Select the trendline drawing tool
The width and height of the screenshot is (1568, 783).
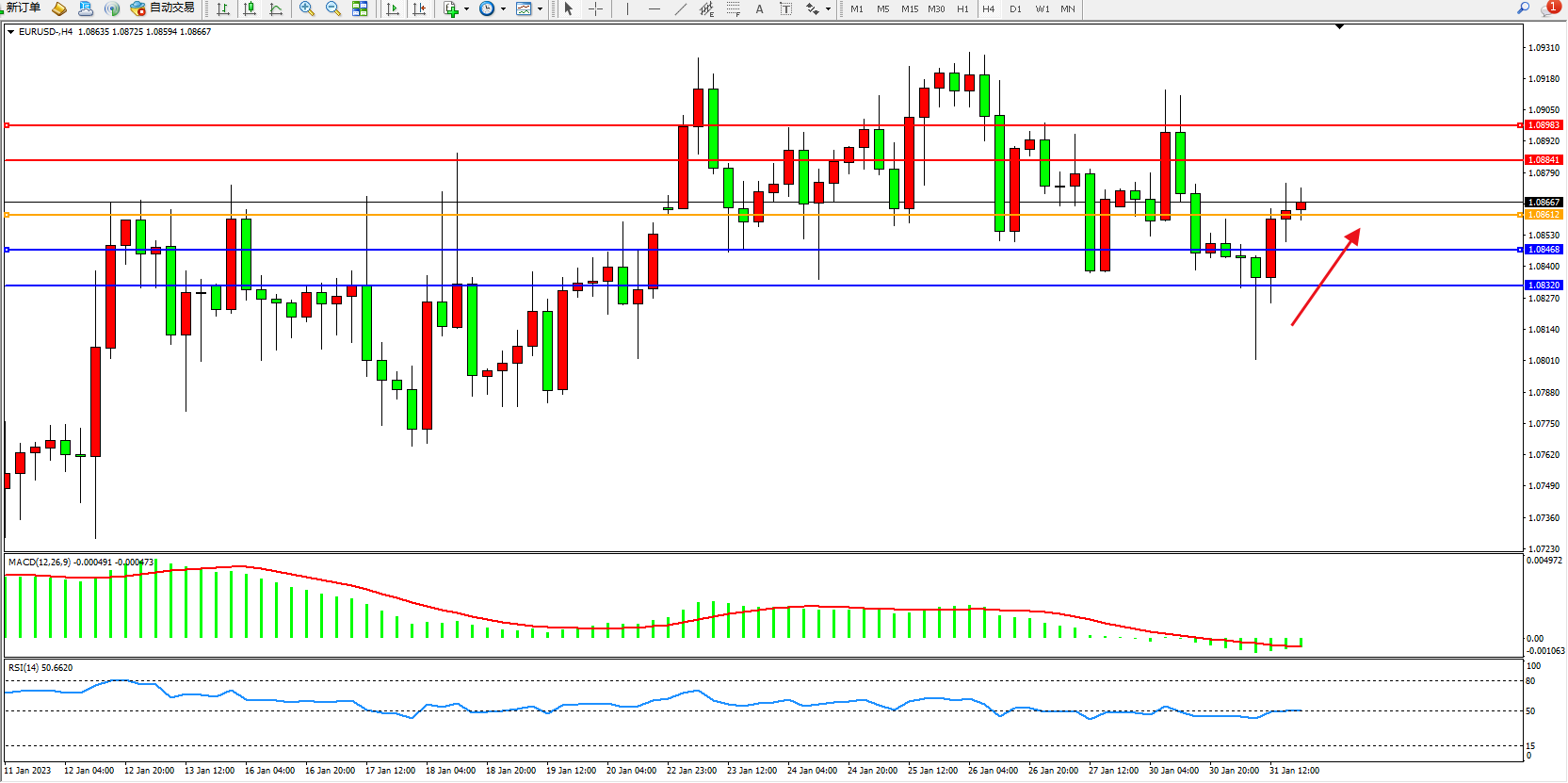[681, 8]
